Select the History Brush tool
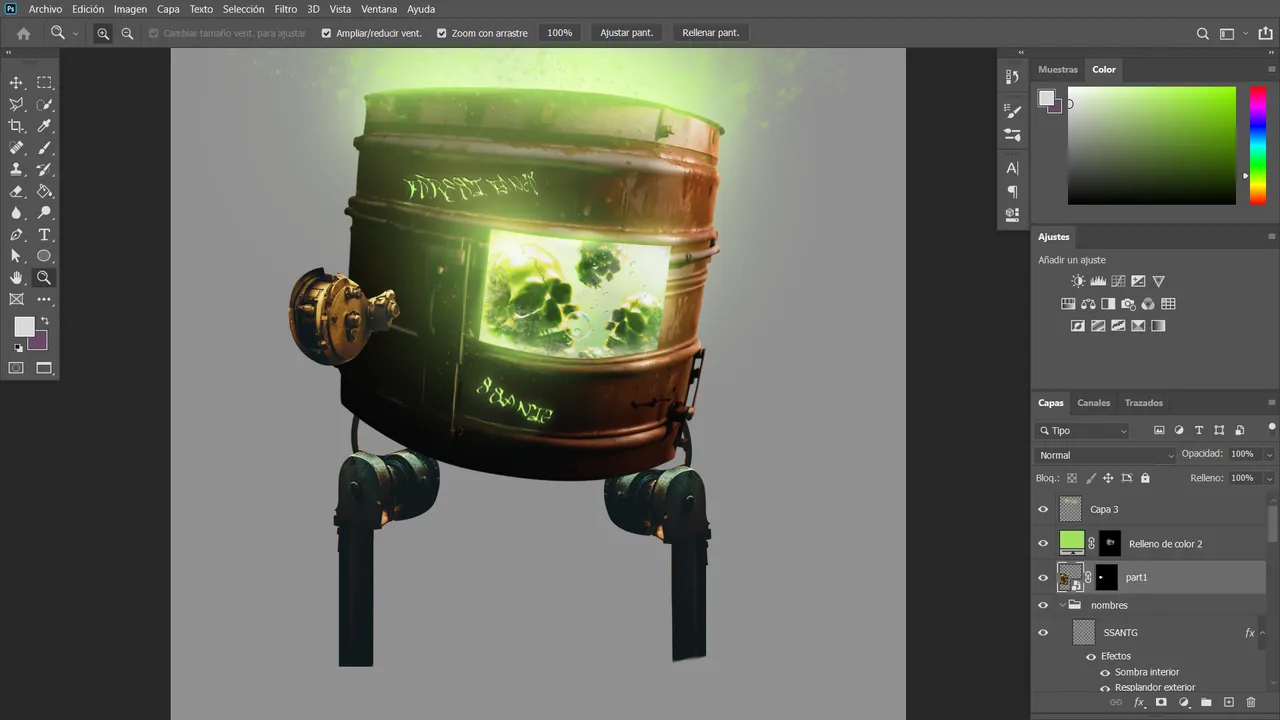 click(x=44, y=170)
